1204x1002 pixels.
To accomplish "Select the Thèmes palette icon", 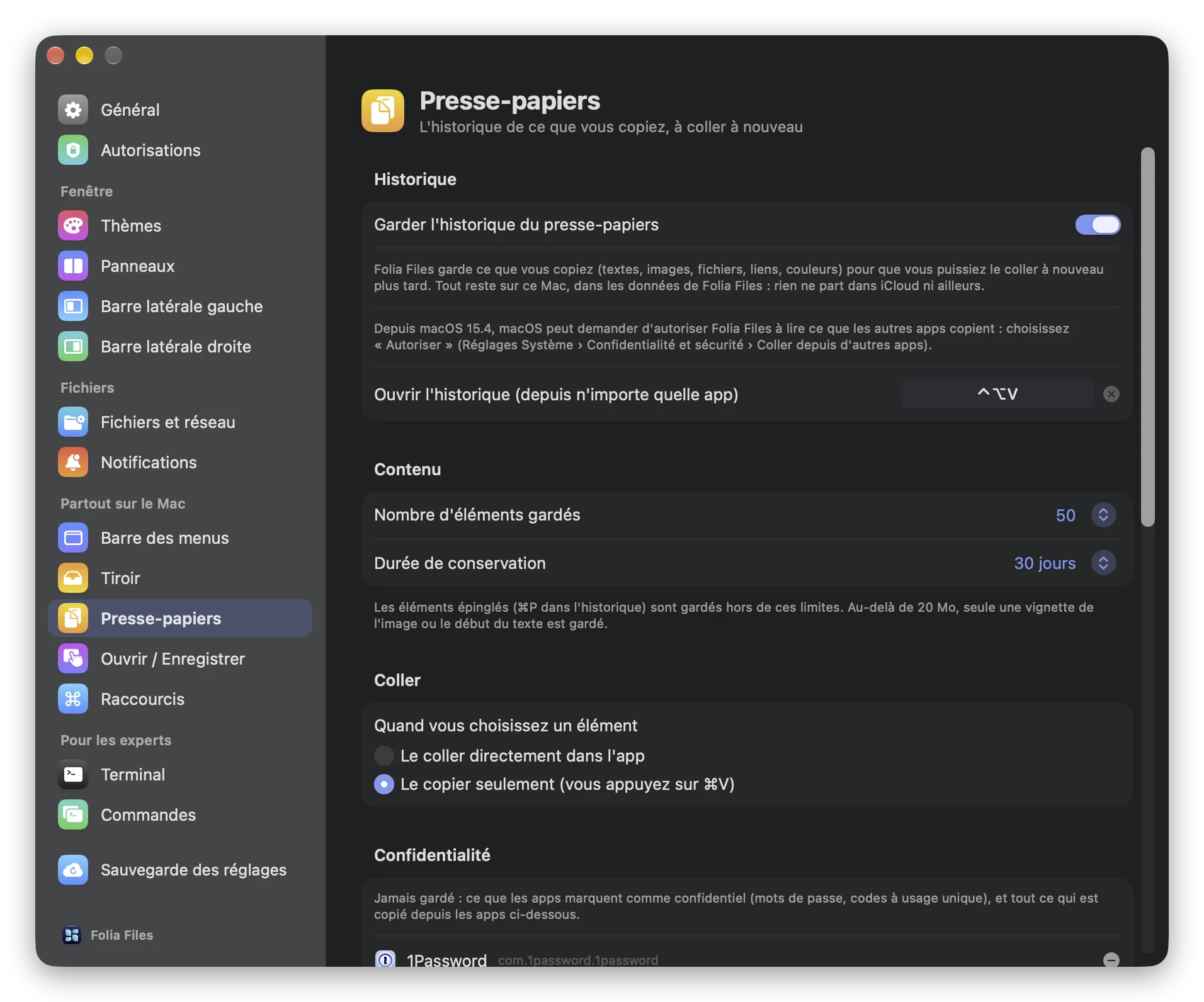I will point(73,225).
